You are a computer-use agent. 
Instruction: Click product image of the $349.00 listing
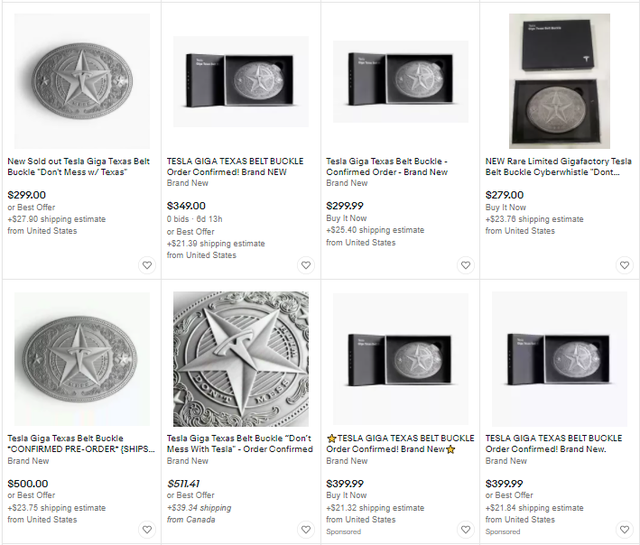241,82
